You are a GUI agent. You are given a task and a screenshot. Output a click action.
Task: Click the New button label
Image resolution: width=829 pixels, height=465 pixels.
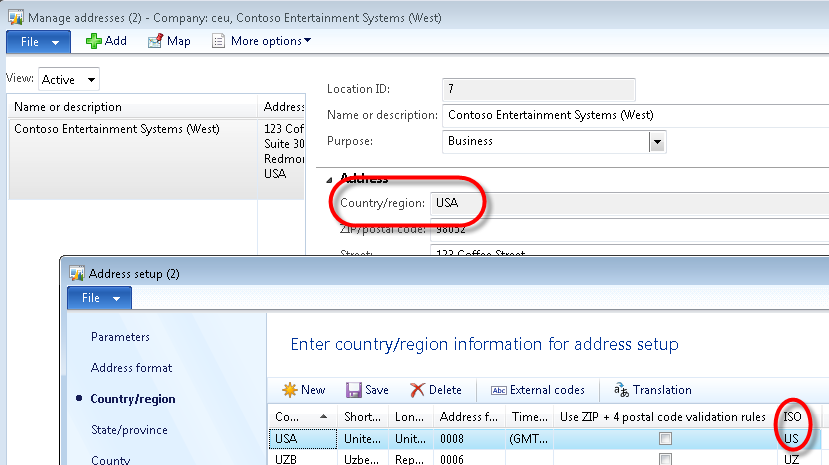[313, 390]
